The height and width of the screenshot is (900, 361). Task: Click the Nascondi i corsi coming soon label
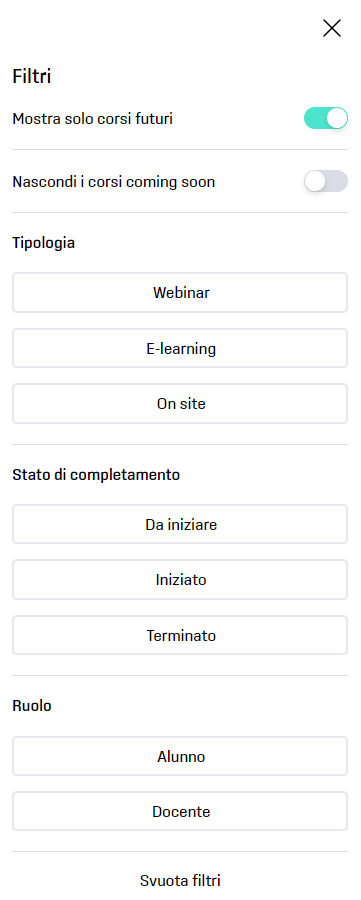(x=114, y=182)
